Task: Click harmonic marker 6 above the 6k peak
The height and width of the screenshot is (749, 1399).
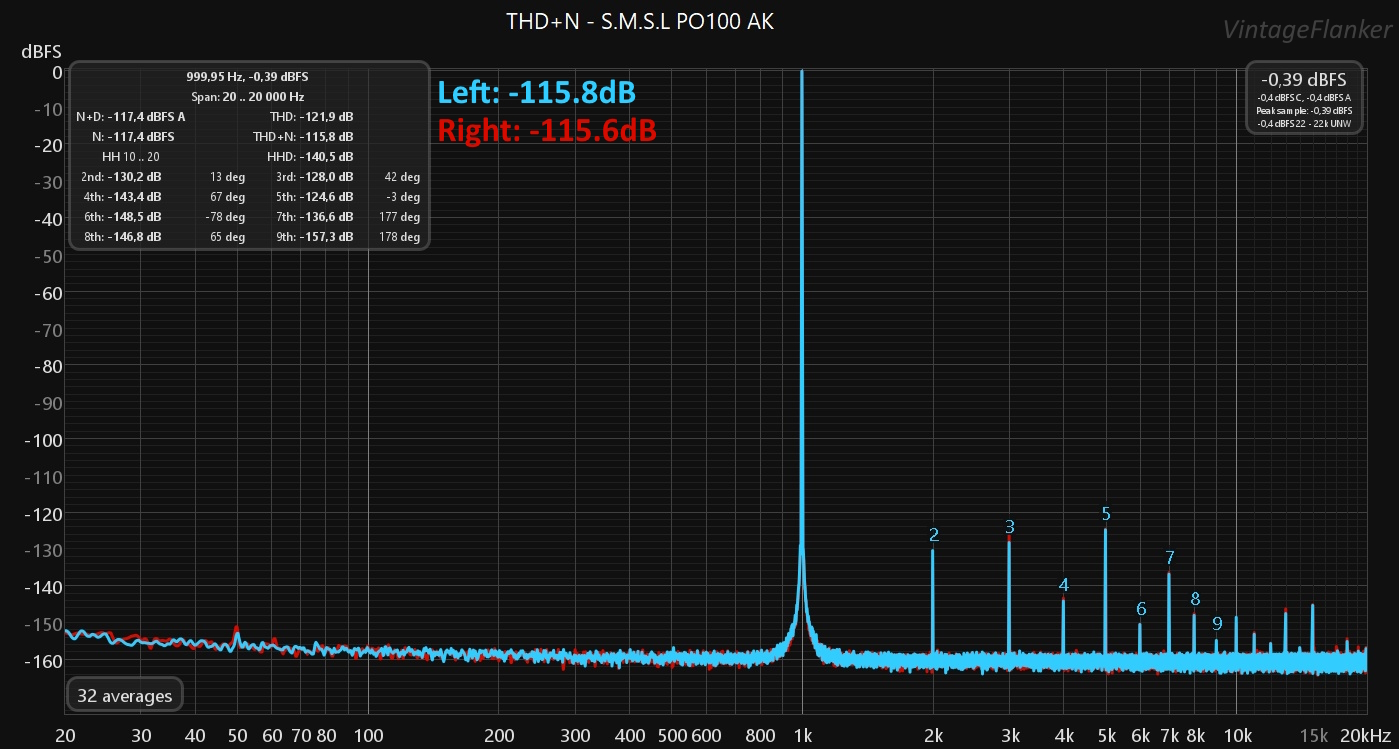Action: (x=1141, y=609)
